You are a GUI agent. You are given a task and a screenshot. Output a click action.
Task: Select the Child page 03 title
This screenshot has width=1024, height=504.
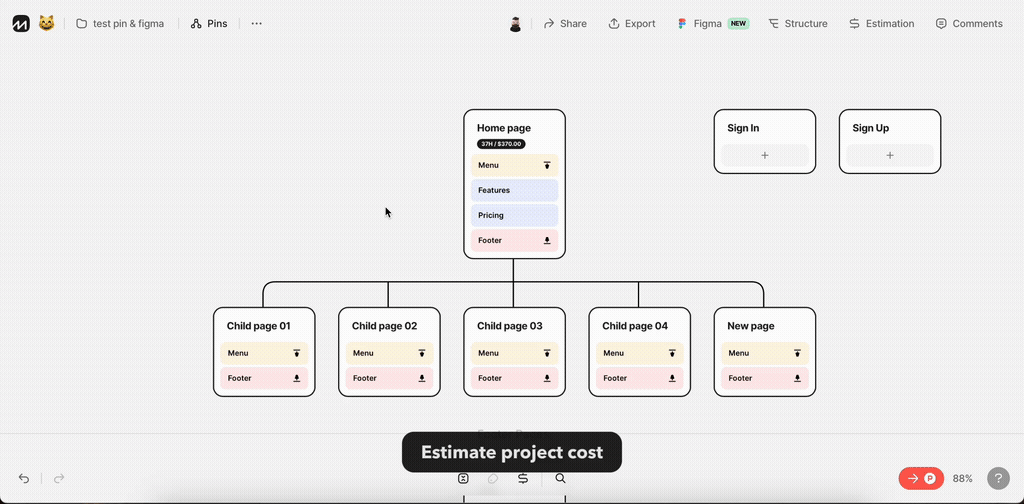tap(509, 326)
